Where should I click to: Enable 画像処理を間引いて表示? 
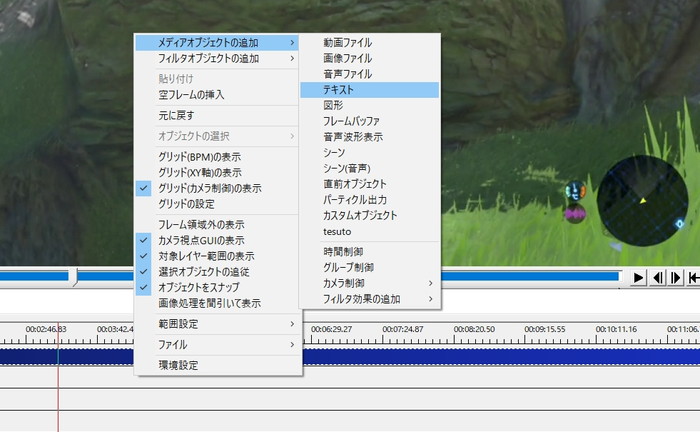click(217, 303)
